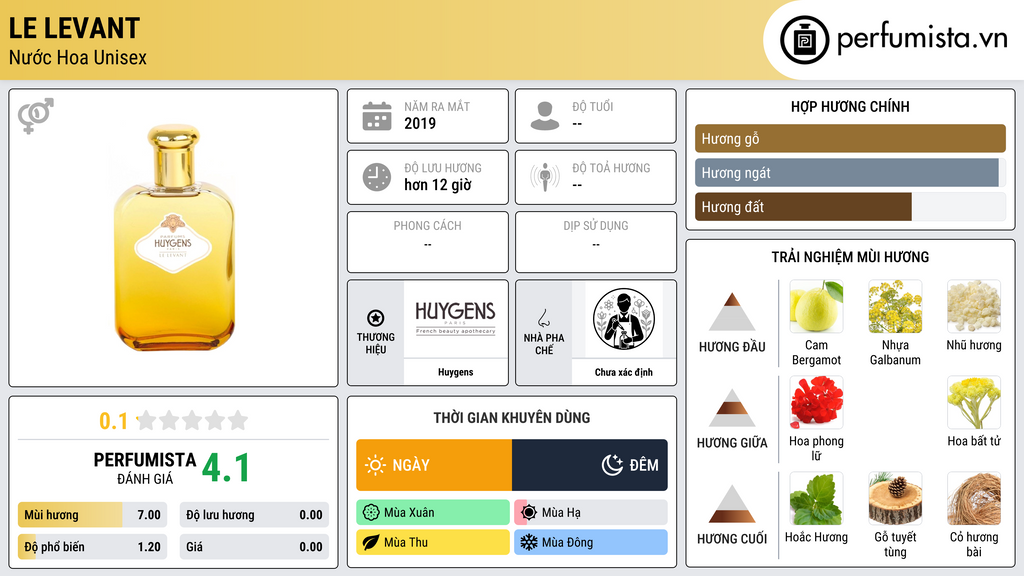
Task: Click the Hương đất accord bar
Action: click(850, 207)
